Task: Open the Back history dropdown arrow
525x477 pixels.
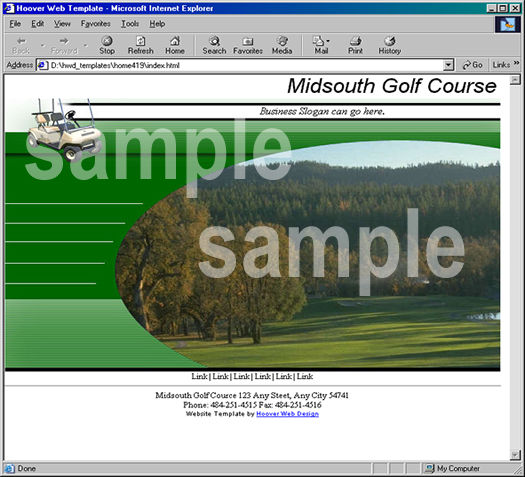Action: [43, 45]
